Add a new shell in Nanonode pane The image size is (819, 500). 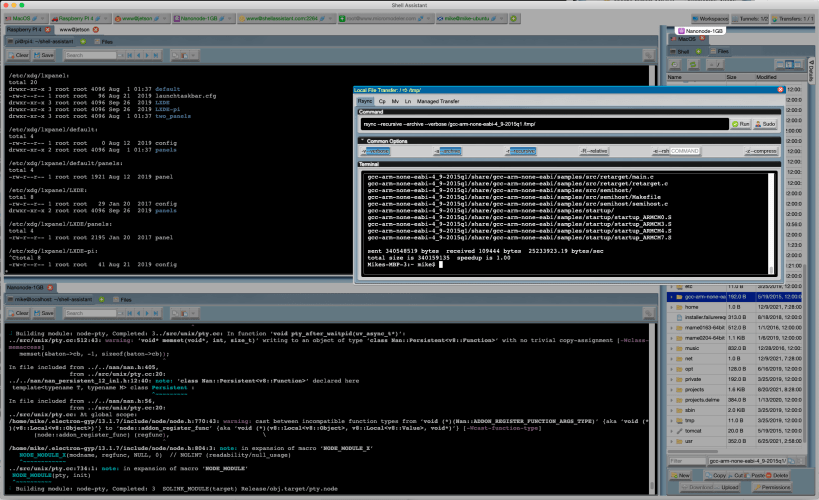point(101,299)
